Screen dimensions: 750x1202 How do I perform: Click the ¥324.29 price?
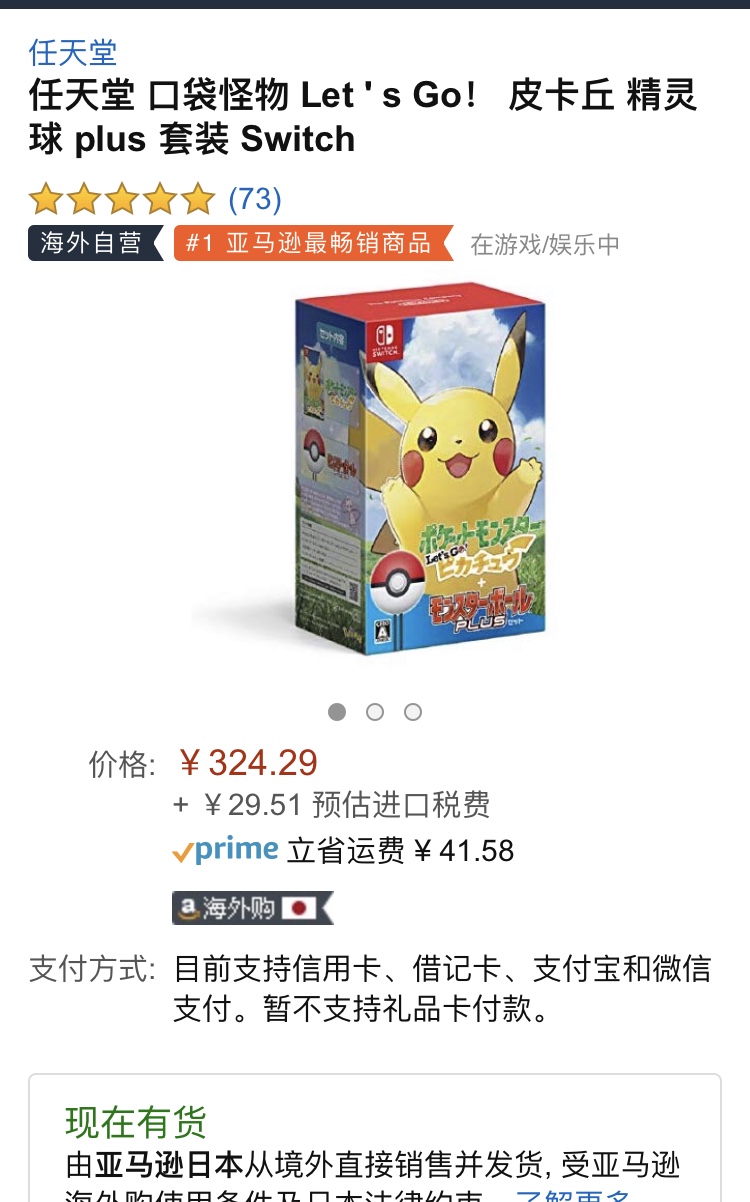248,763
